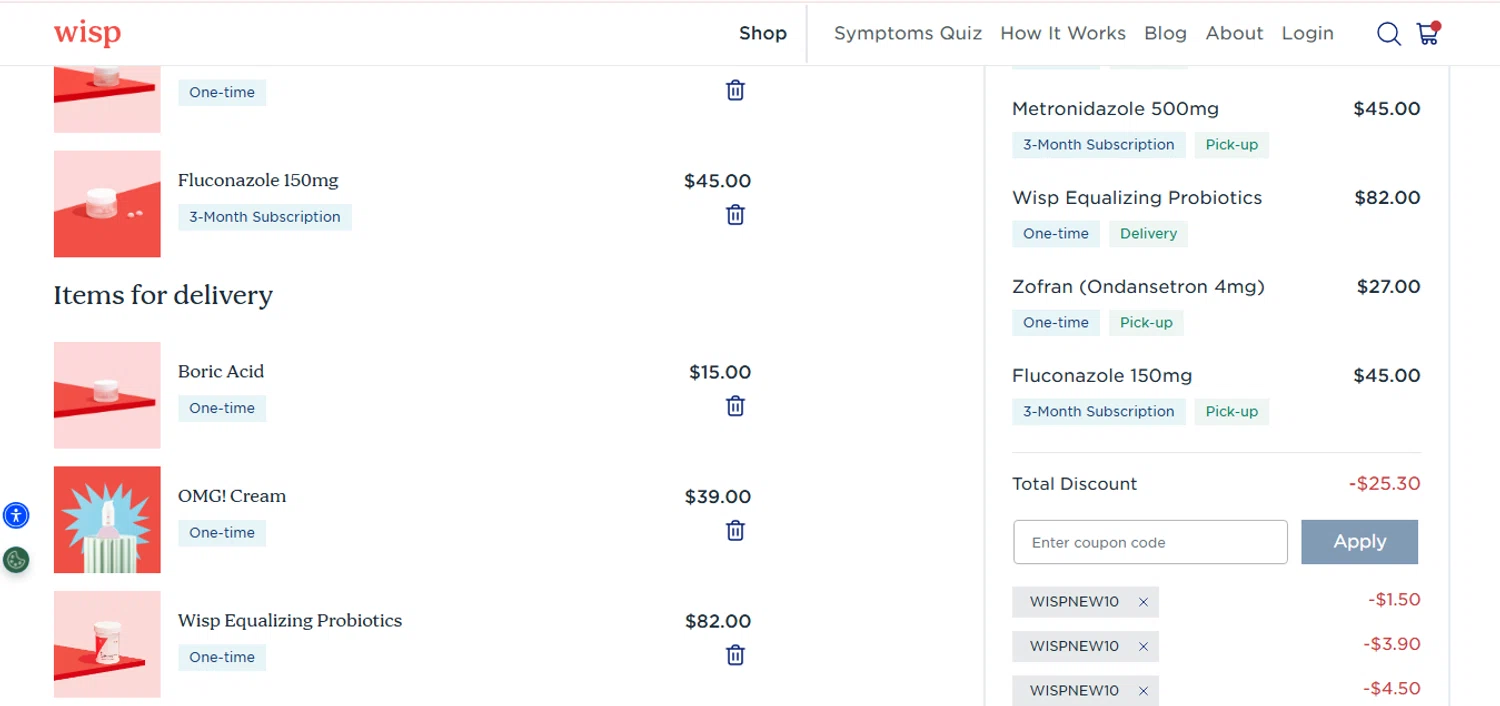Open How It Works page
This screenshot has width=1500, height=706.
[x=1063, y=33]
